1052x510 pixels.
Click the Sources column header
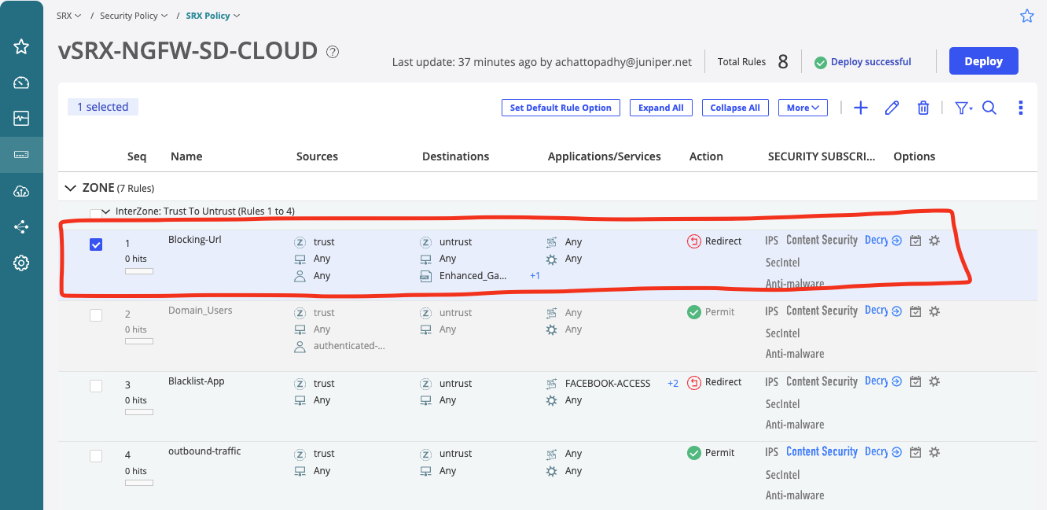[317, 156]
